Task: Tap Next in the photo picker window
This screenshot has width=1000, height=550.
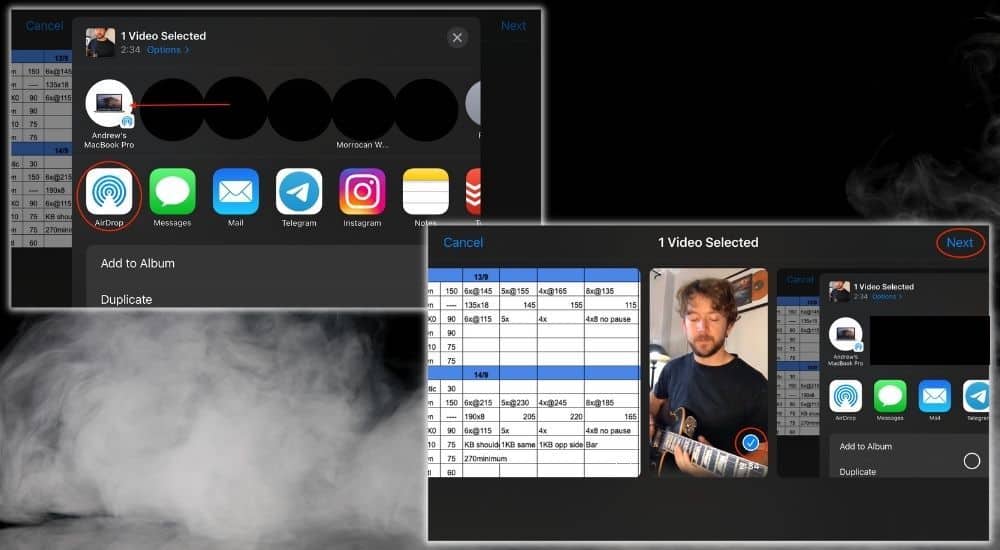Action: (959, 242)
